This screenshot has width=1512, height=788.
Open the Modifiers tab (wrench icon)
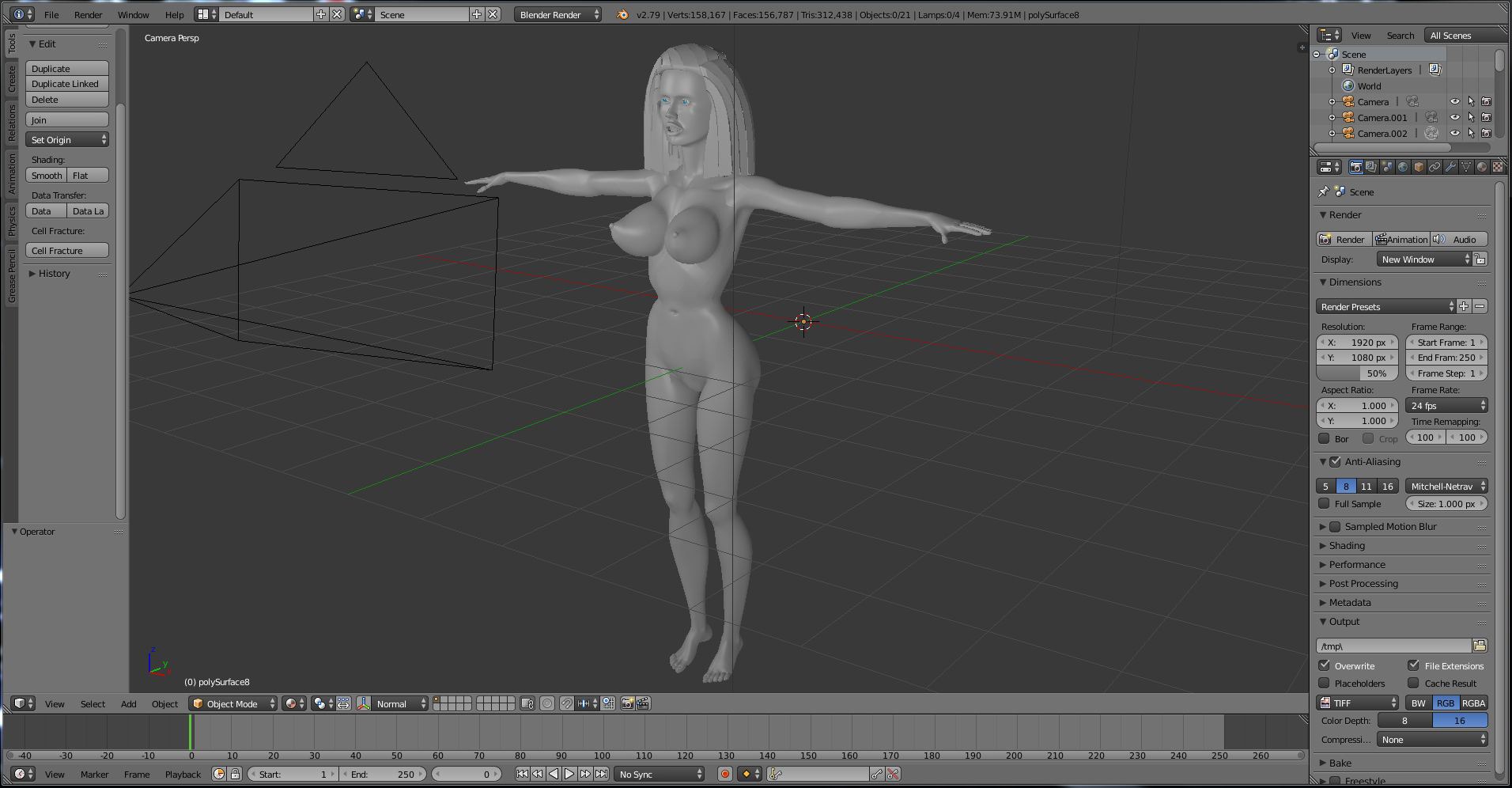click(1450, 167)
